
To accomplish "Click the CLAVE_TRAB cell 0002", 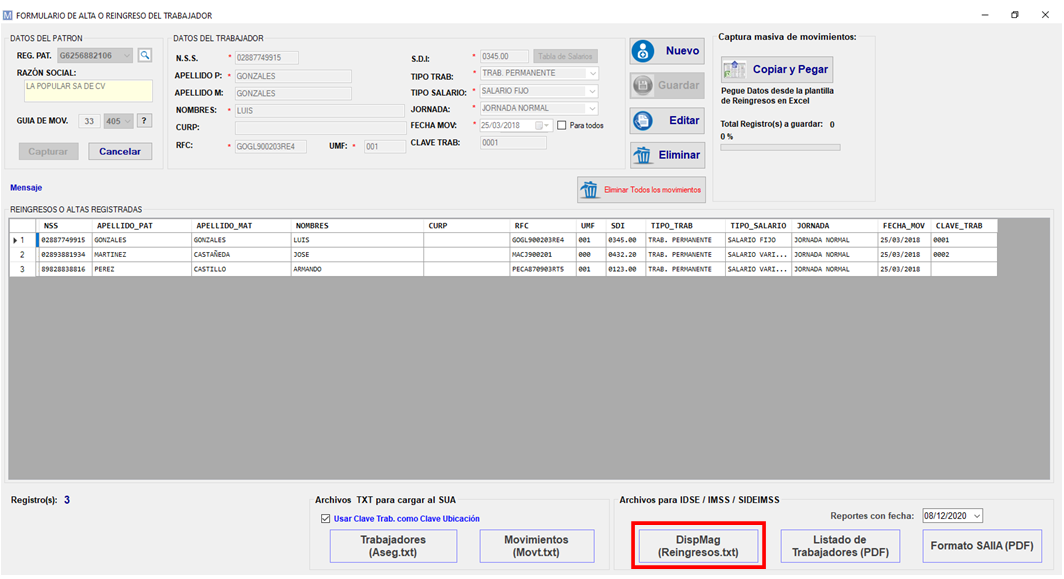I will (x=964, y=255).
